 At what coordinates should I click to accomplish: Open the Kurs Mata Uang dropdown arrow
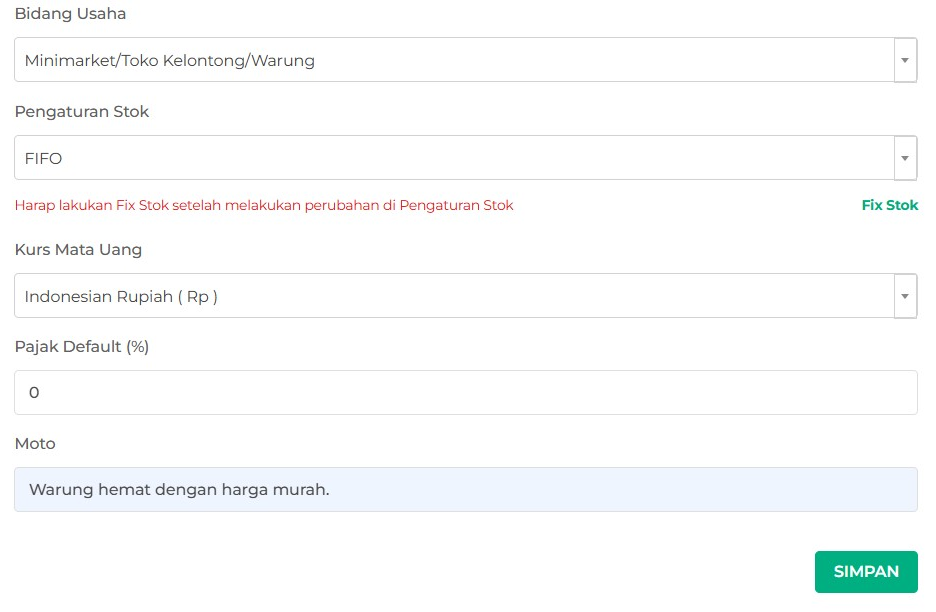point(904,296)
